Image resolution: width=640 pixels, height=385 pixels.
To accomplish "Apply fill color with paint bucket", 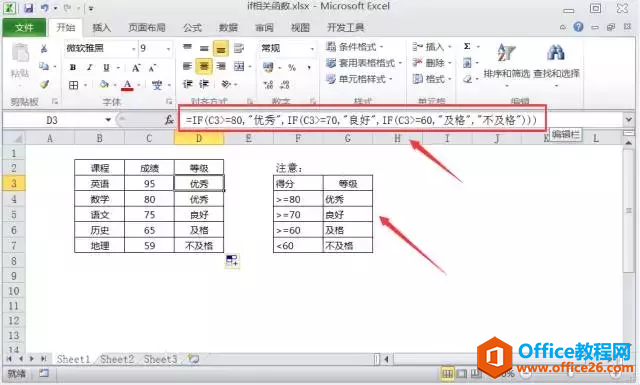I will (x=104, y=85).
